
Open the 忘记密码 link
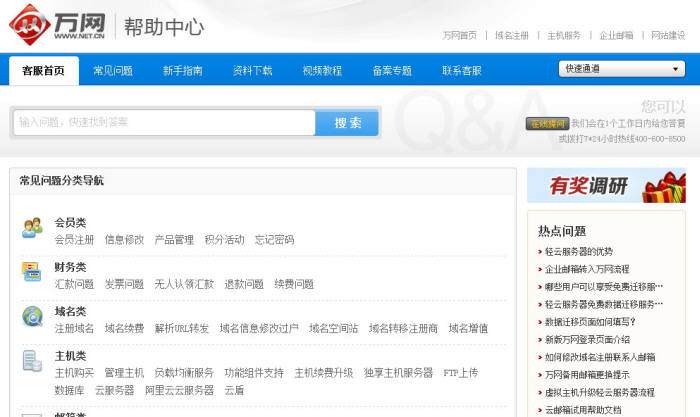274,240
